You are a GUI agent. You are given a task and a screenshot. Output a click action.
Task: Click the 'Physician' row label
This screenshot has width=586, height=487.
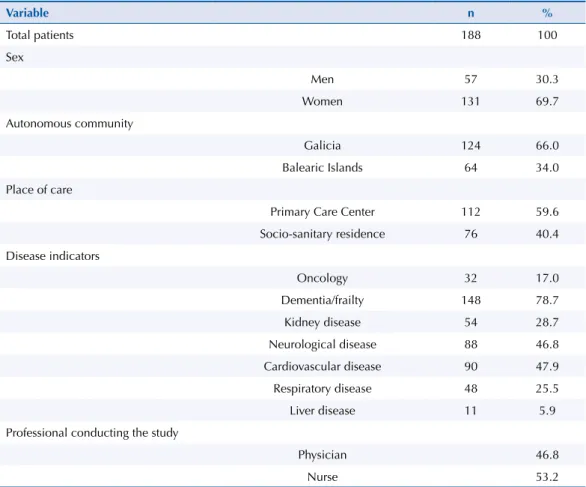tap(322, 455)
